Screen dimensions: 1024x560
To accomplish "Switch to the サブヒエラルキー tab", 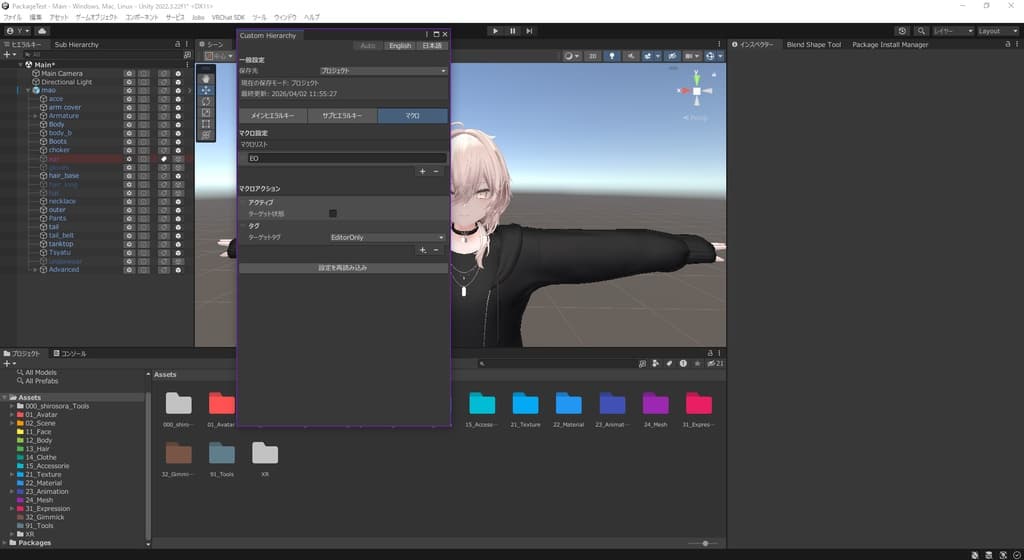I will [342, 116].
